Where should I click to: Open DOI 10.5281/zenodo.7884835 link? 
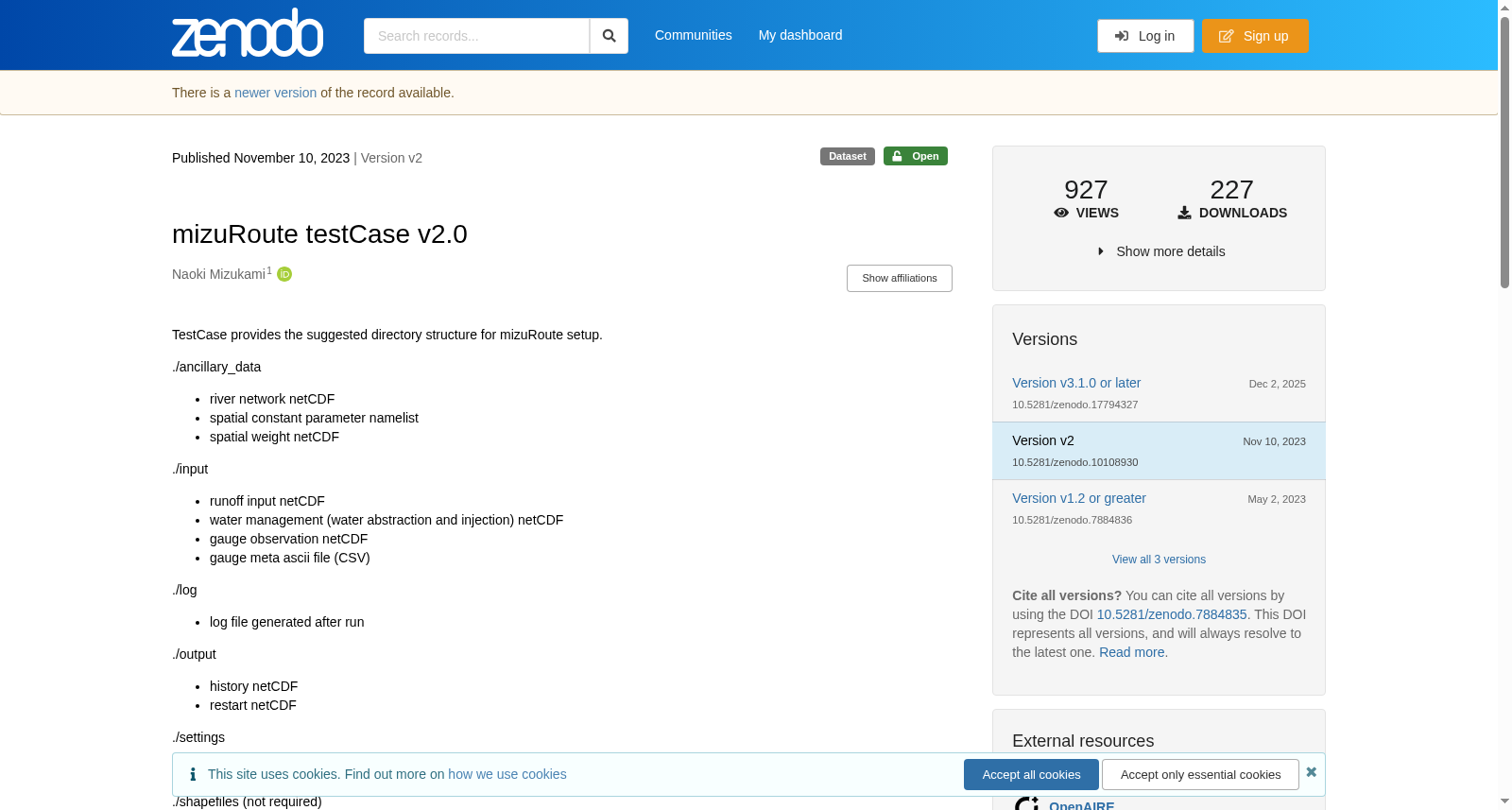tap(1172, 614)
